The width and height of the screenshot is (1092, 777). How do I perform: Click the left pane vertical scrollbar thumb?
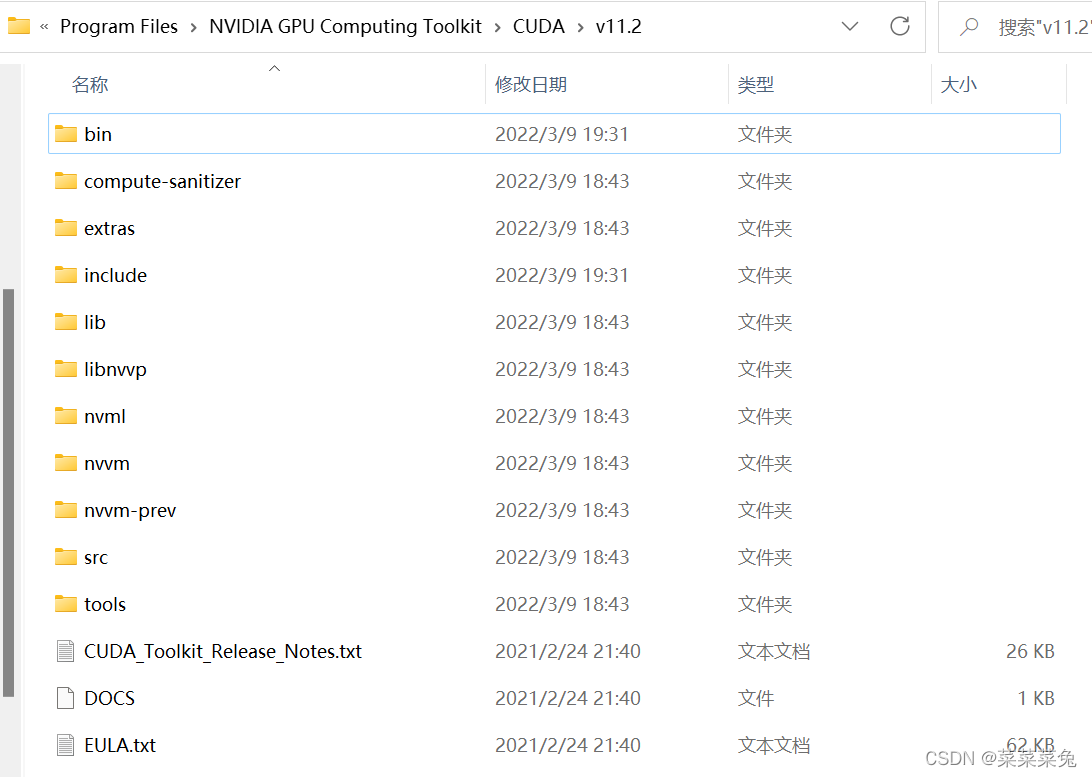[x=8, y=493]
